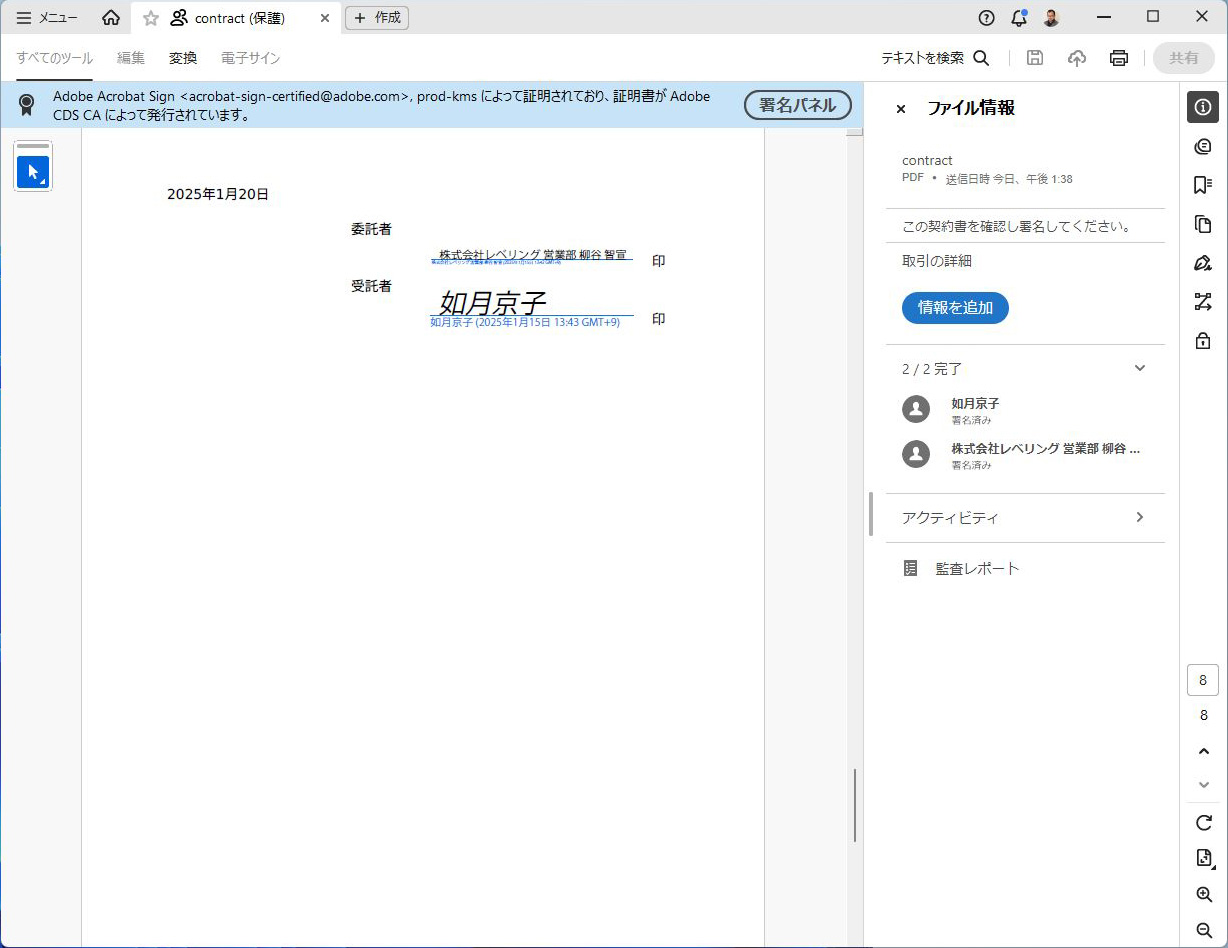
Task: Click the upload to cloud icon
Action: point(1077,58)
